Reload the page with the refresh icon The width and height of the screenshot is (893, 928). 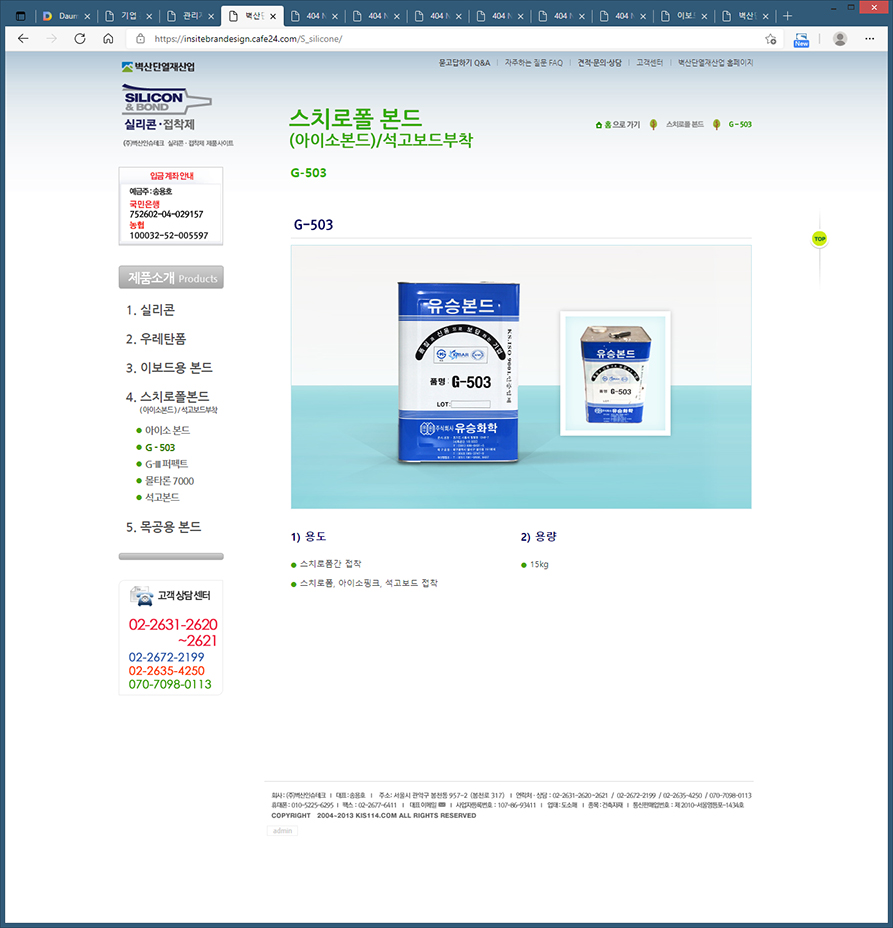tap(79, 39)
